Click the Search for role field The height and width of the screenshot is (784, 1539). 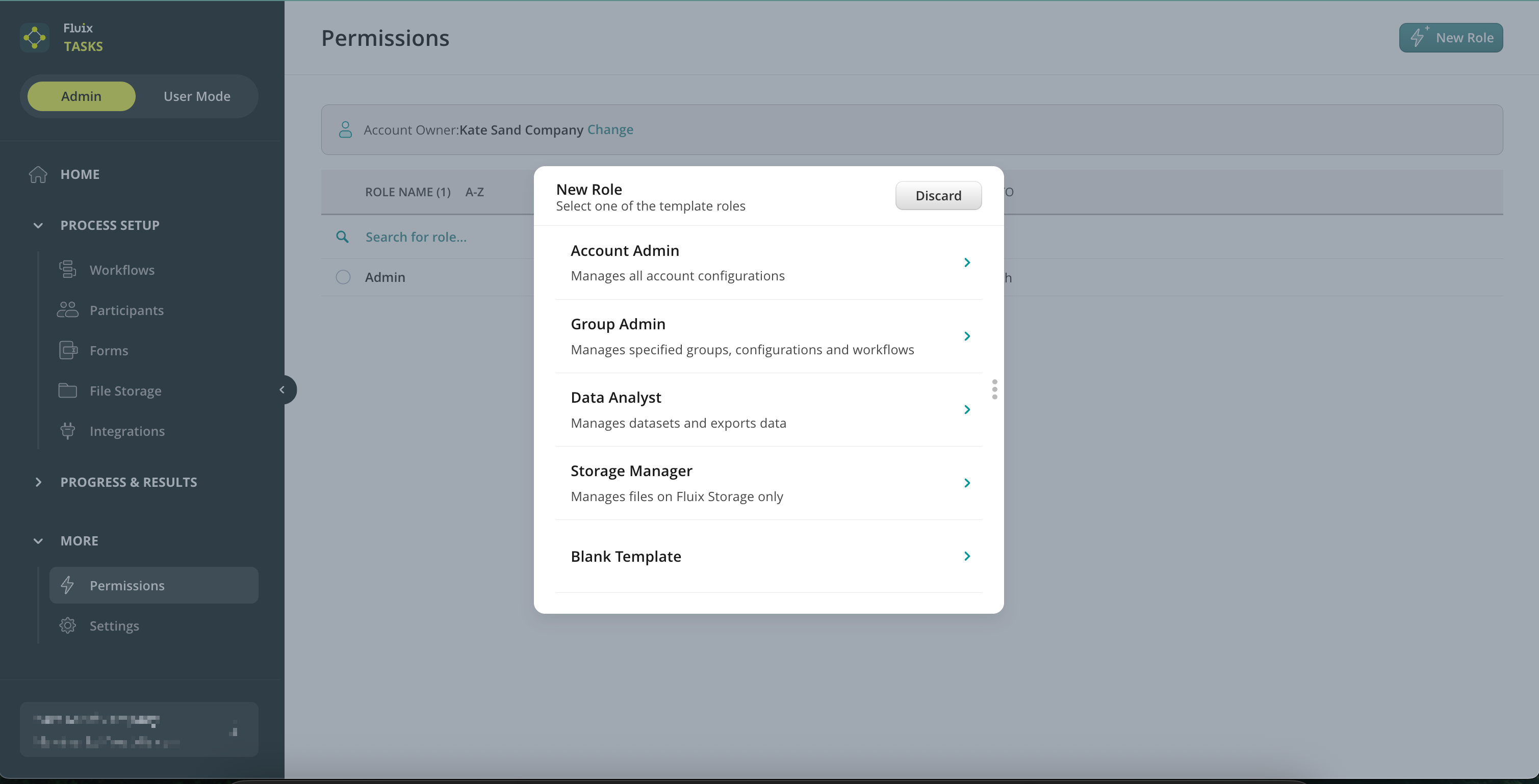(416, 237)
